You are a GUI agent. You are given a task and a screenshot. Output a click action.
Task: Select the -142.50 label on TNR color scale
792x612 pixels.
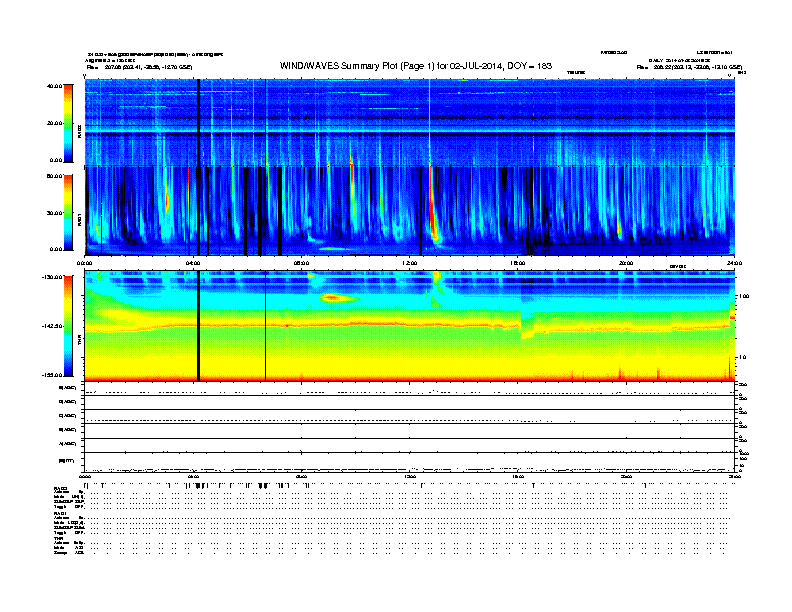[52, 326]
